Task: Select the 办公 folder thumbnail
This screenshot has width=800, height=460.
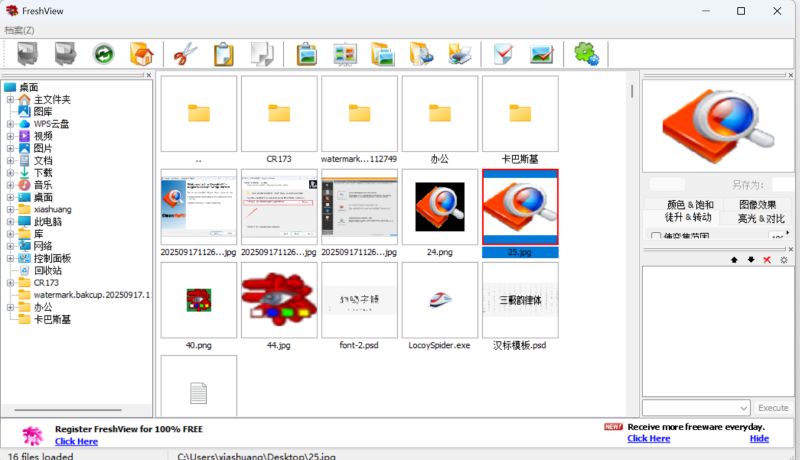Action: pyautogui.click(x=440, y=114)
